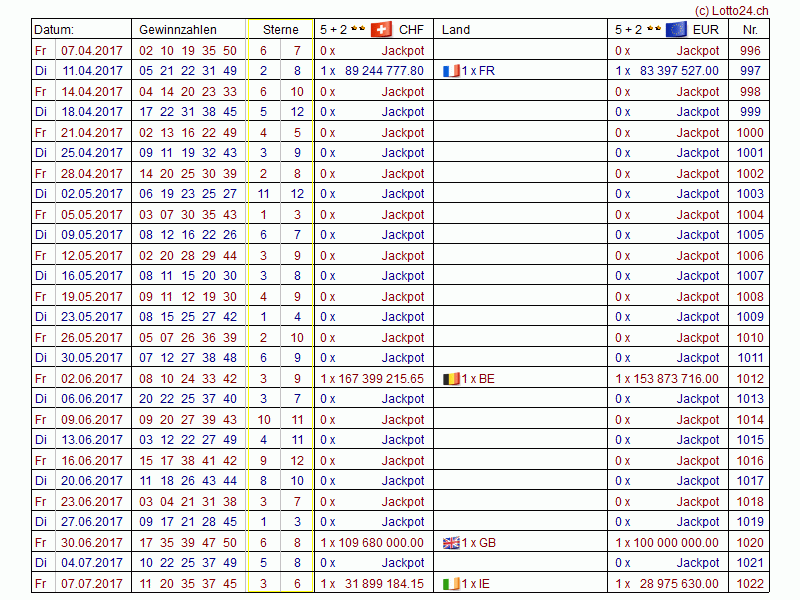The width and height of the screenshot is (800, 600).
Task: Select draw number 1000
Action: pyautogui.click(x=749, y=133)
